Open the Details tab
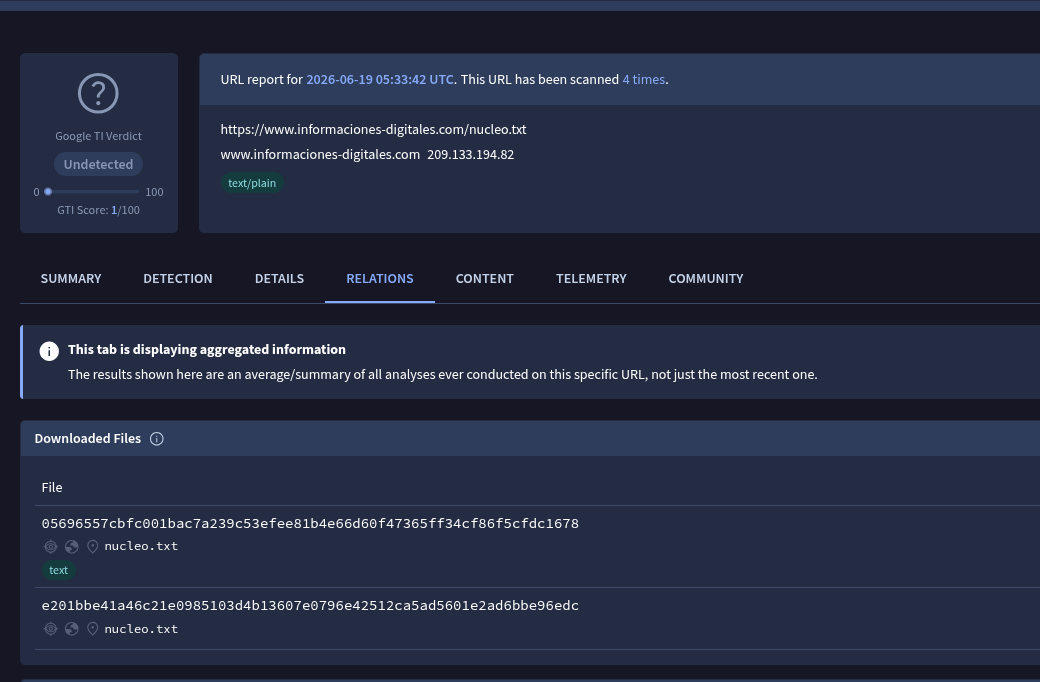 pos(279,279)
